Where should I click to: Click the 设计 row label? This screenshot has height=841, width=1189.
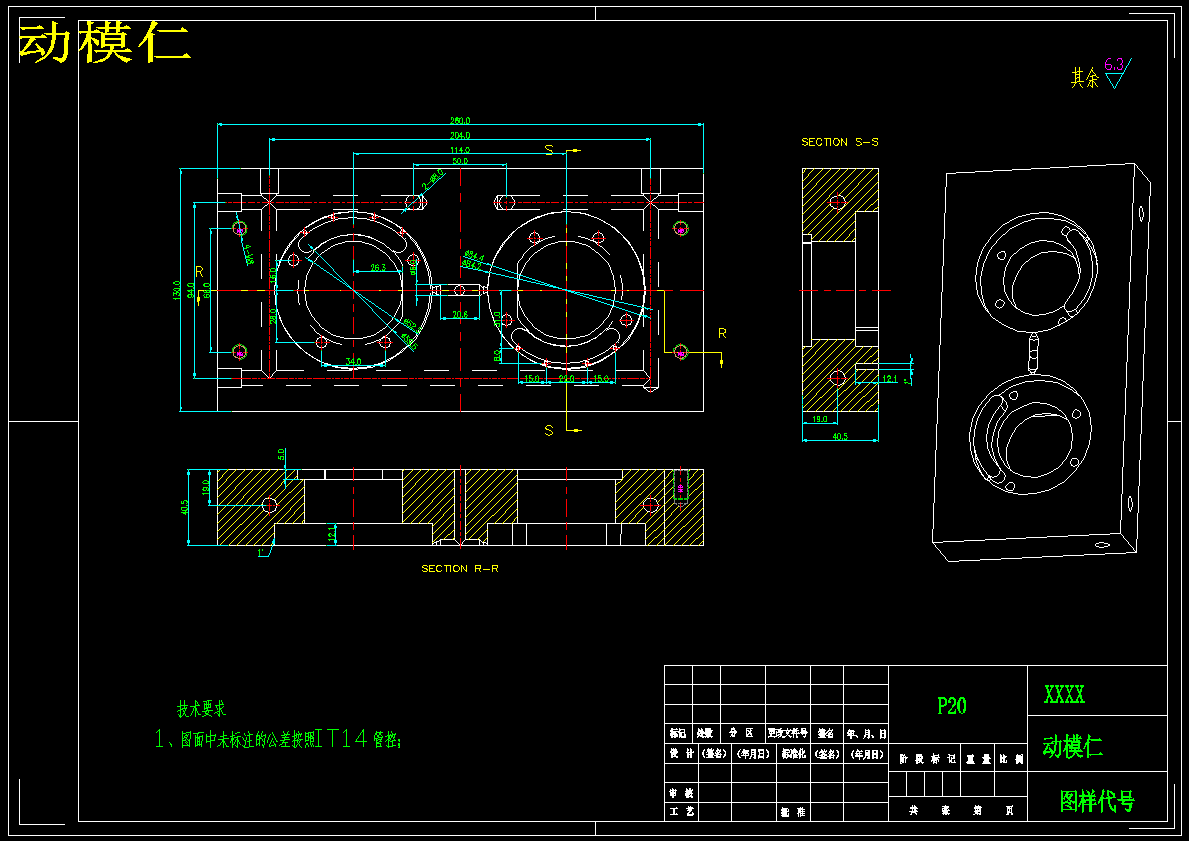point(682,754)
